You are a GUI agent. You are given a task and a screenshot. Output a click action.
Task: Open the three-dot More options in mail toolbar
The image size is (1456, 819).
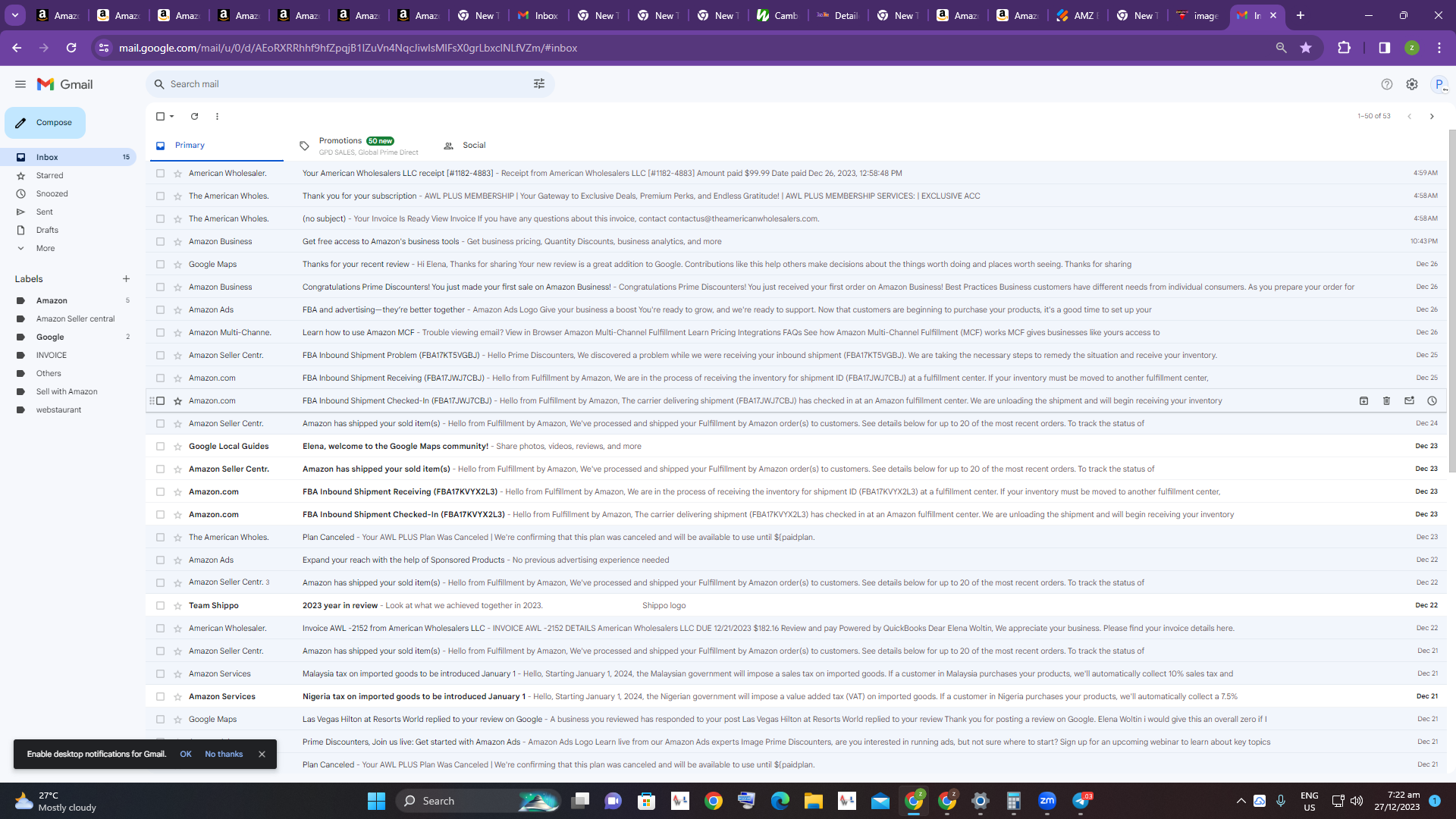point(217,116)
